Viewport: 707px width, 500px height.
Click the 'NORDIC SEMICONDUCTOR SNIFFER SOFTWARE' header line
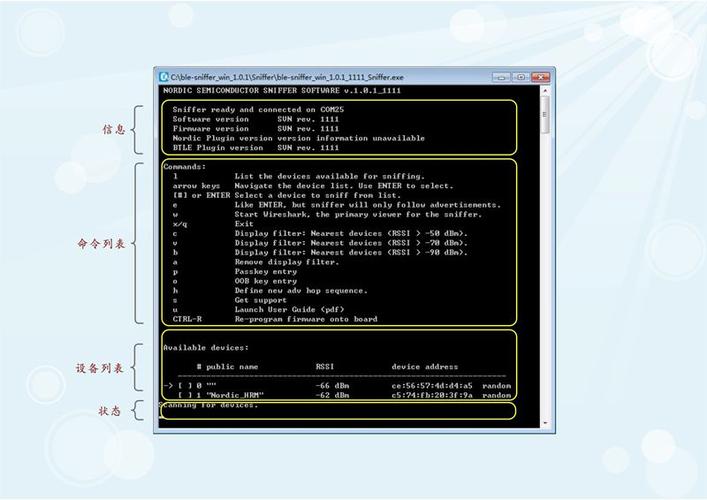[x=282, y=91]
